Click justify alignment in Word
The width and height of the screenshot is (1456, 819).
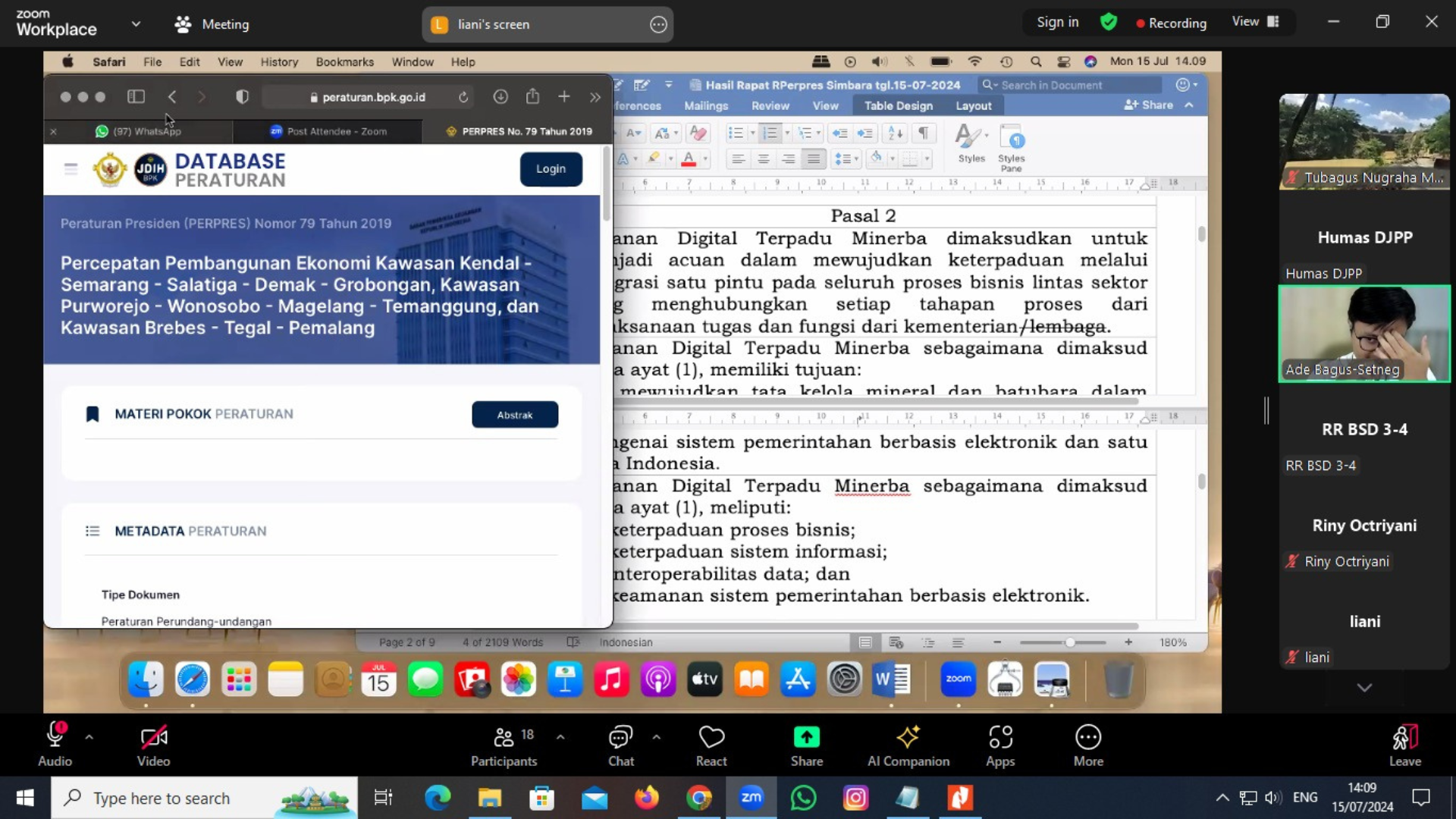[814, 158]
